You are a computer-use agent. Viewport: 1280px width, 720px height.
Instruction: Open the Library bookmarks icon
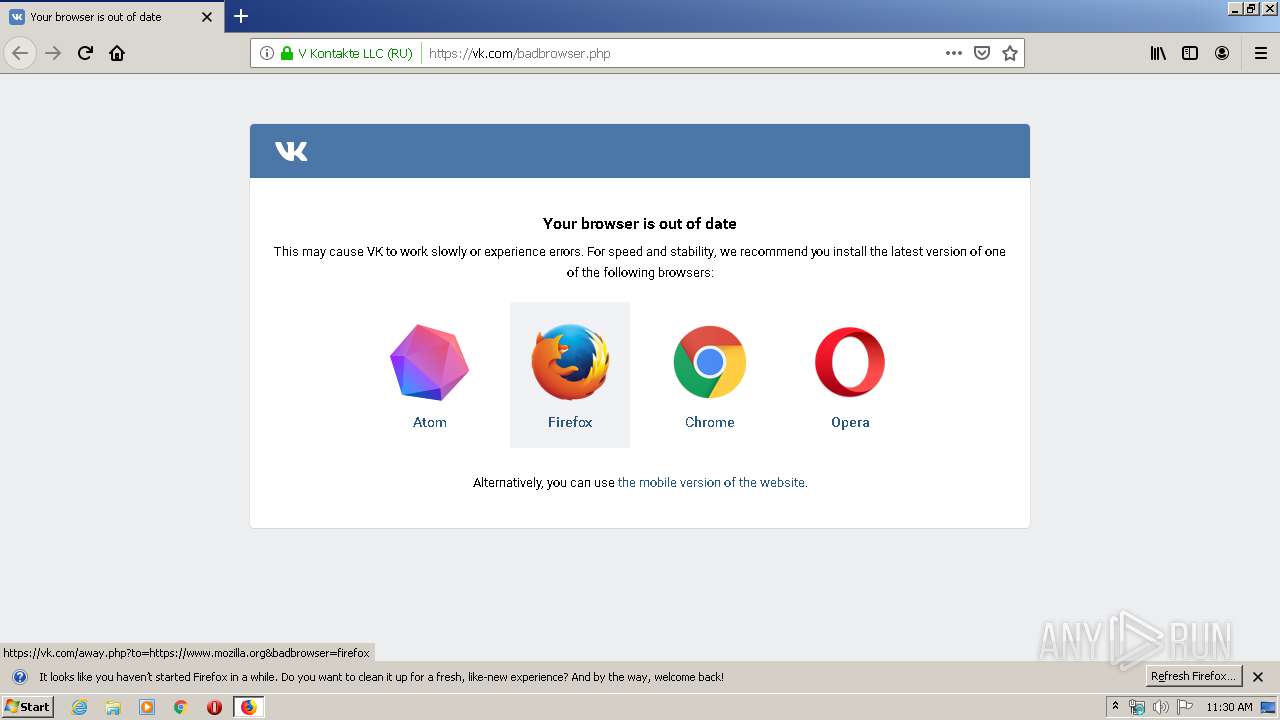coord(1158,53)
